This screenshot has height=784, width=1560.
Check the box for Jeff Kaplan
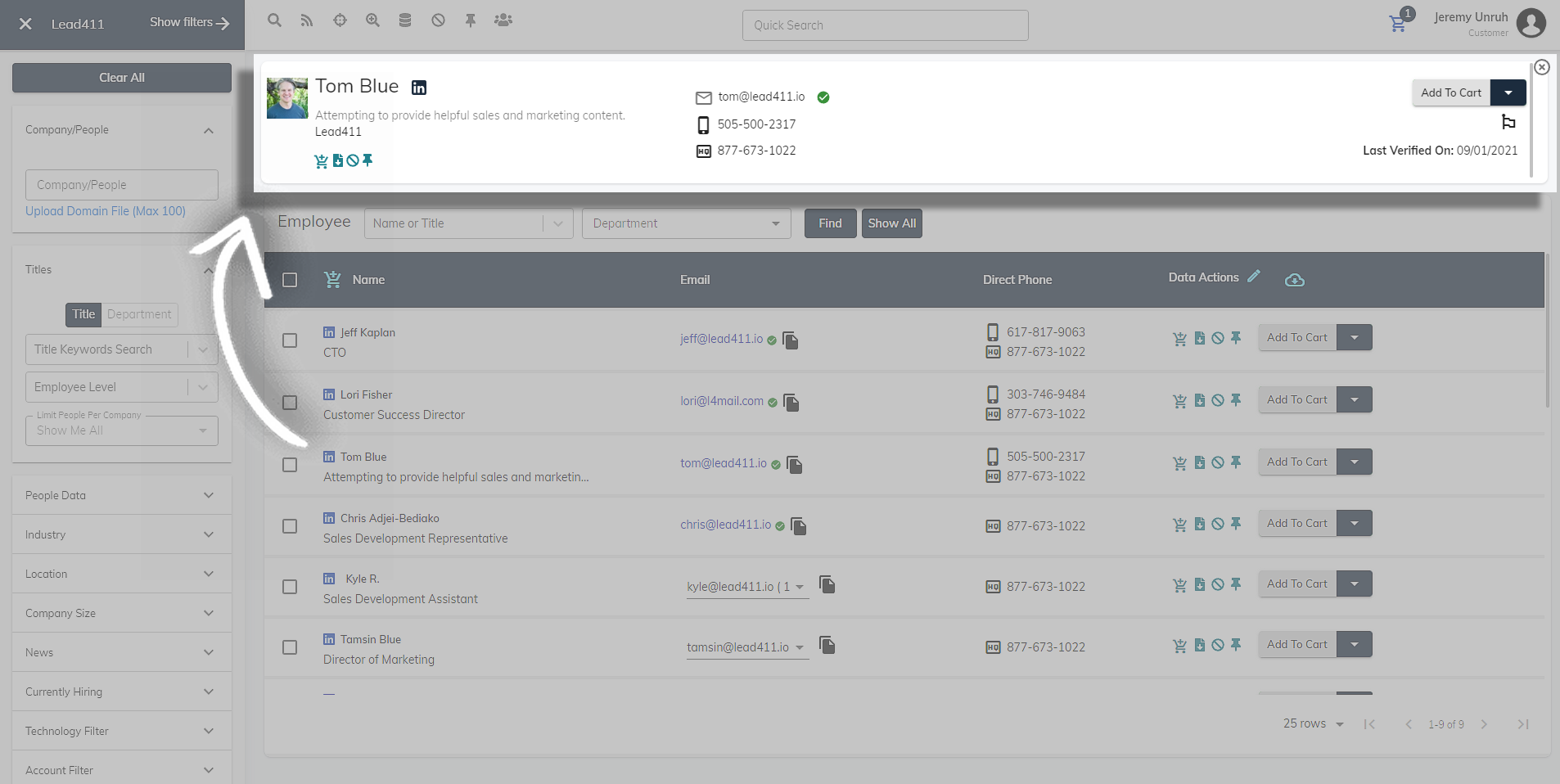tap(290, 340)
